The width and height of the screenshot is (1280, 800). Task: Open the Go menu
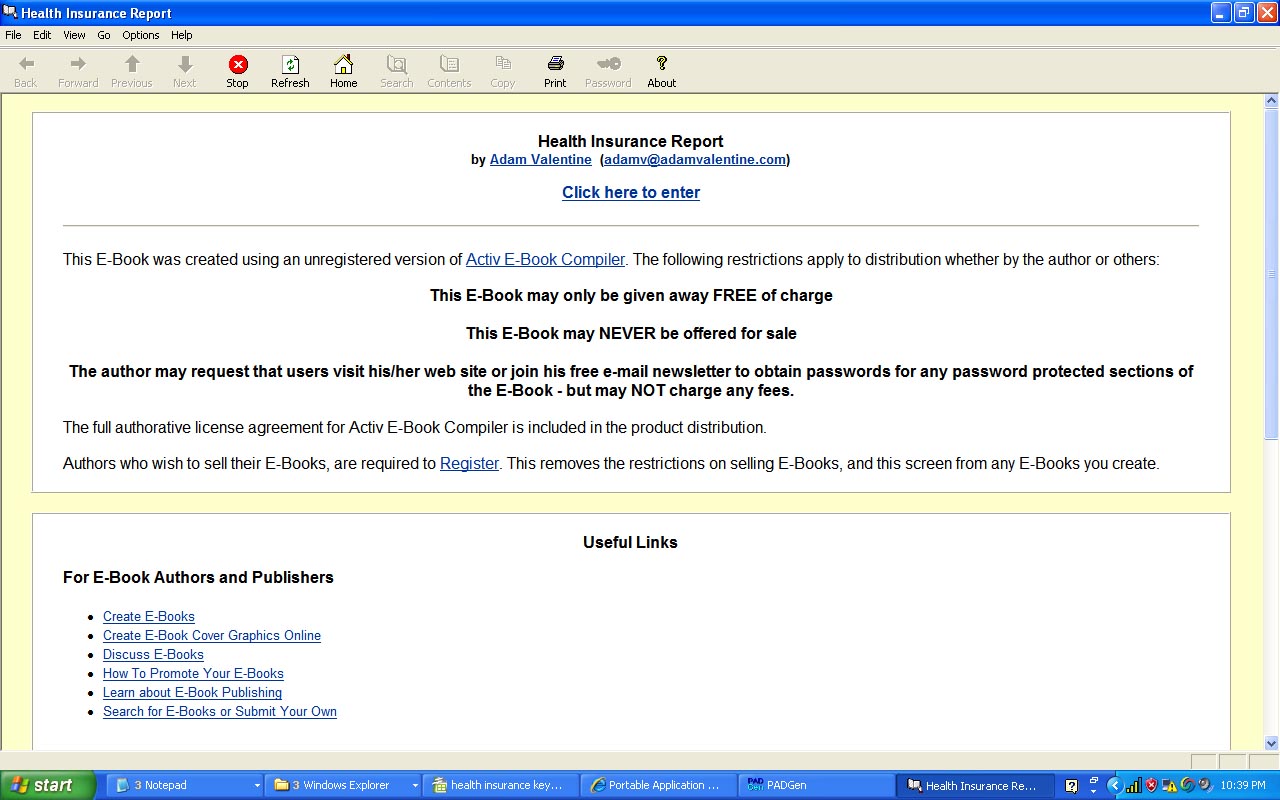coord(104,35)
